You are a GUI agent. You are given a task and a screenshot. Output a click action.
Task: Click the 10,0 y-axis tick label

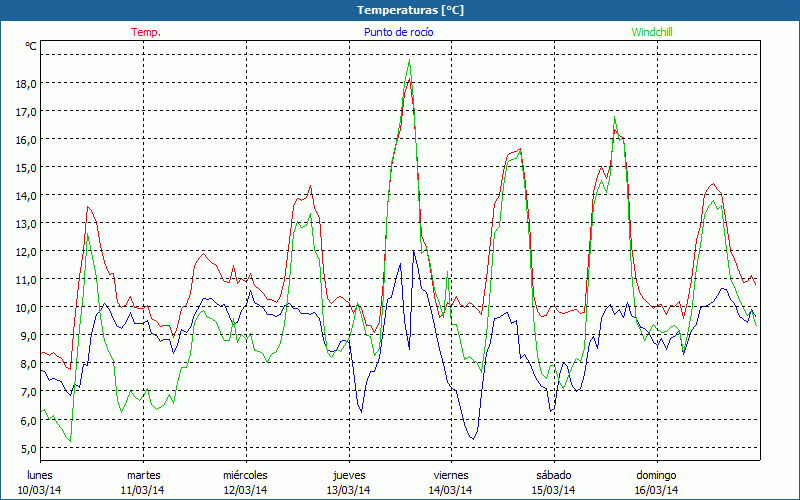point(25,307)
